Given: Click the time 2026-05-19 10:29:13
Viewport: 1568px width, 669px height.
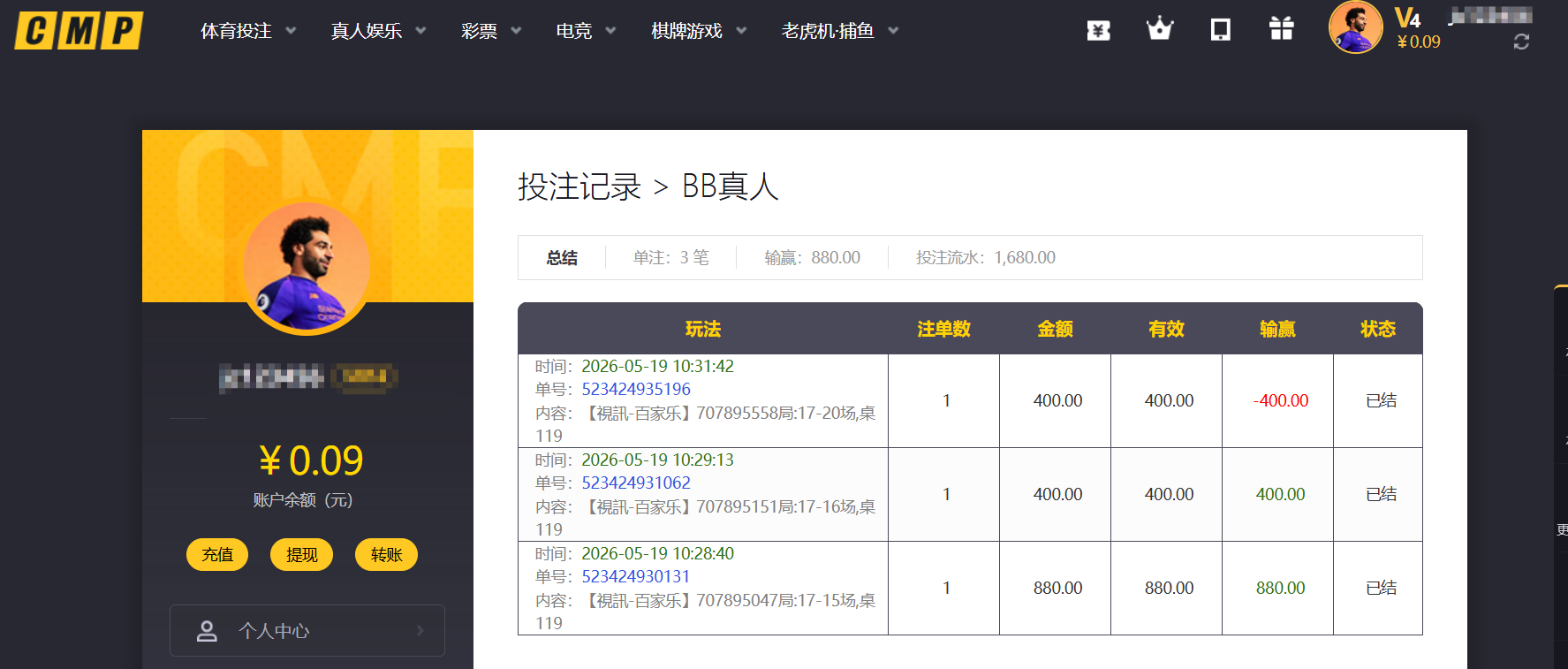Looking at the screenshot, I should 657,460.
